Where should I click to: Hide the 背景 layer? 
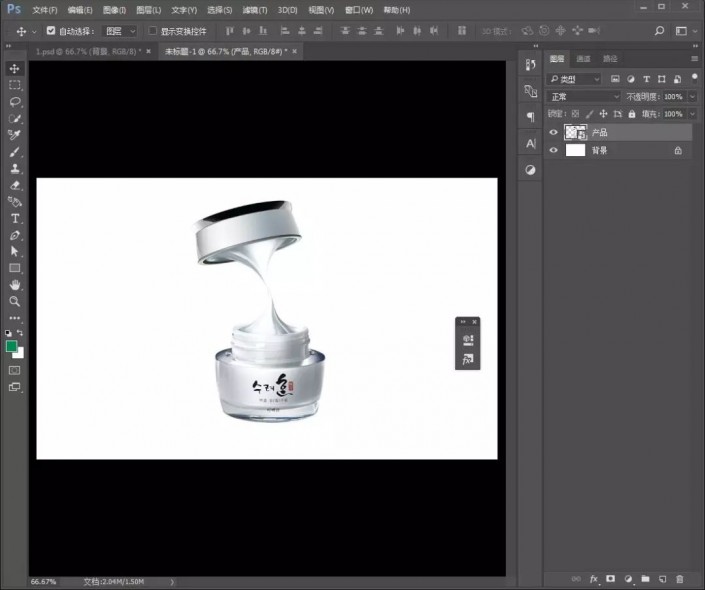tap(553, 150)
